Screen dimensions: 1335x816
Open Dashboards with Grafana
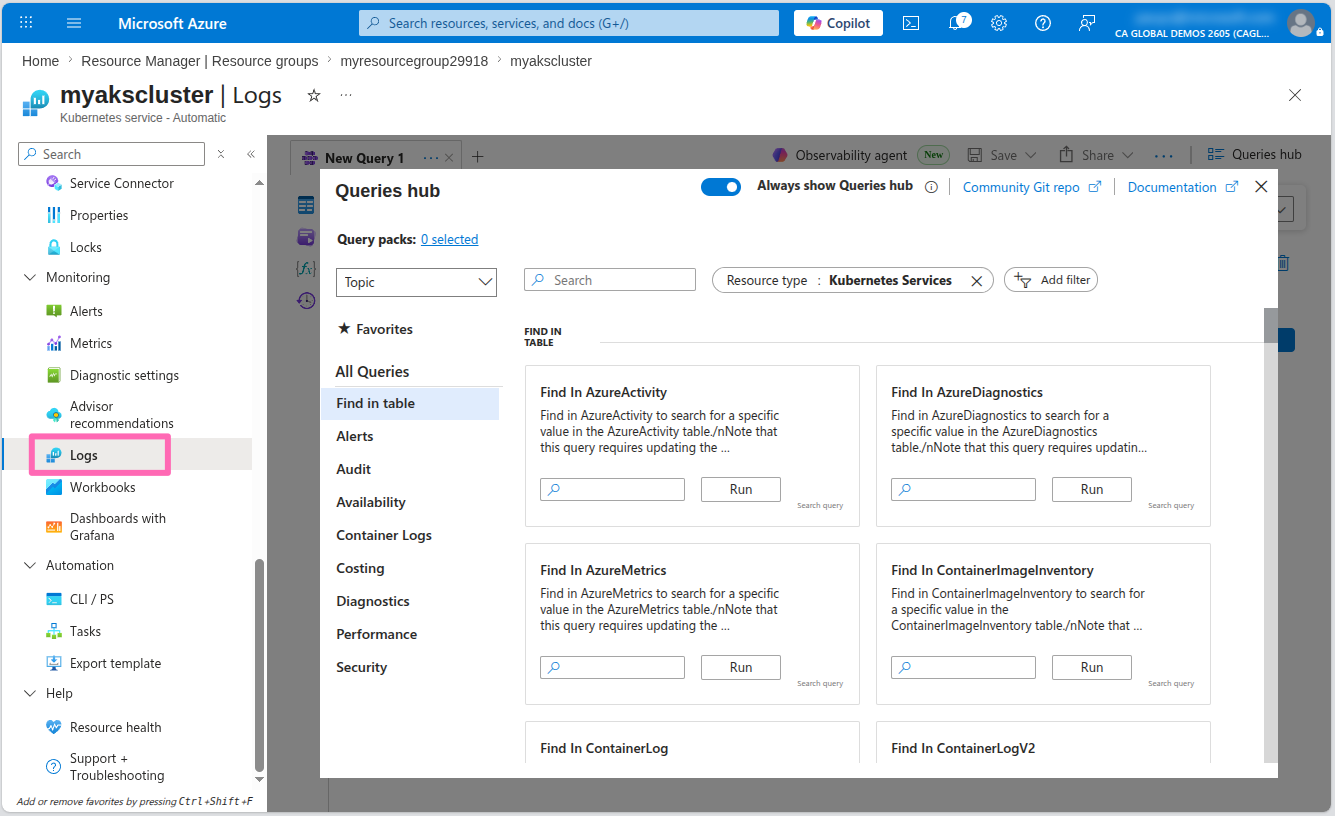pos(118,527)
